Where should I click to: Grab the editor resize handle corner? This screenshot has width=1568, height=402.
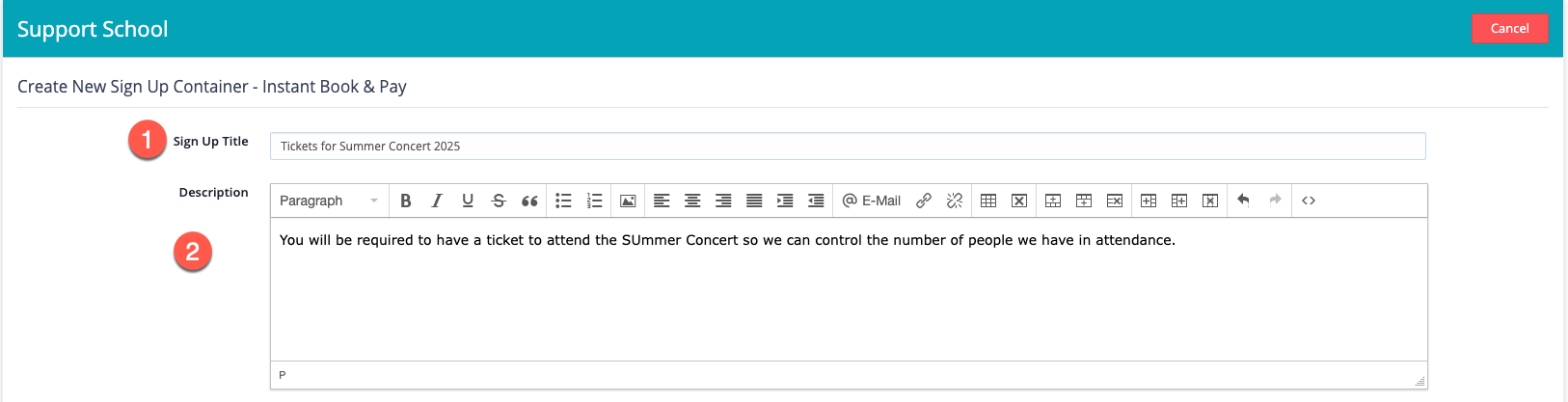click(x=1419, y=382)
